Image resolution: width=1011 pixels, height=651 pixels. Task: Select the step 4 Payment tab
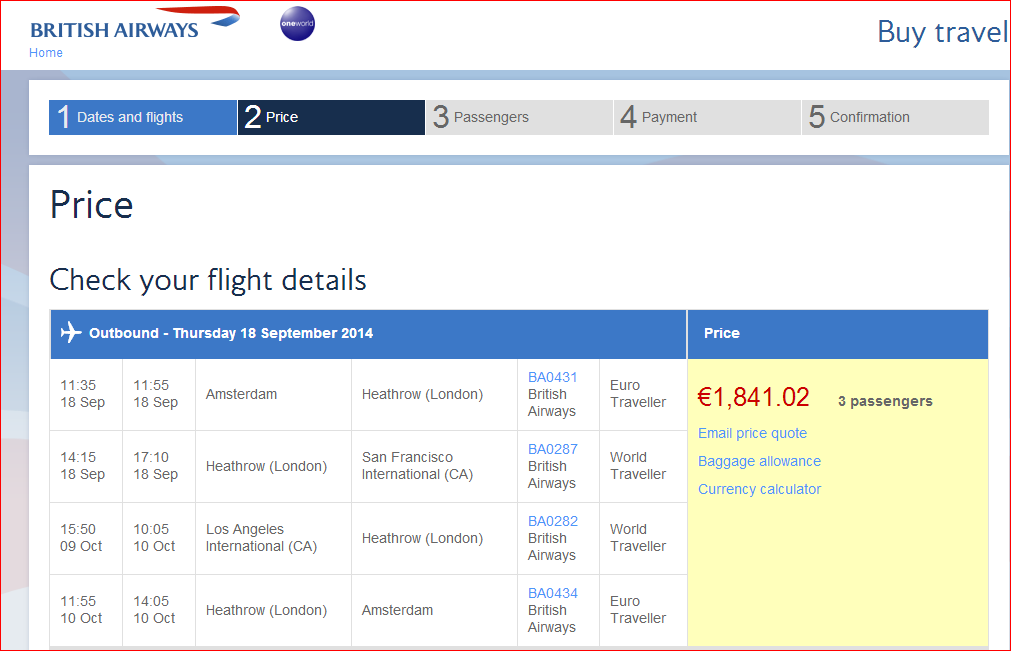point(706,117)
